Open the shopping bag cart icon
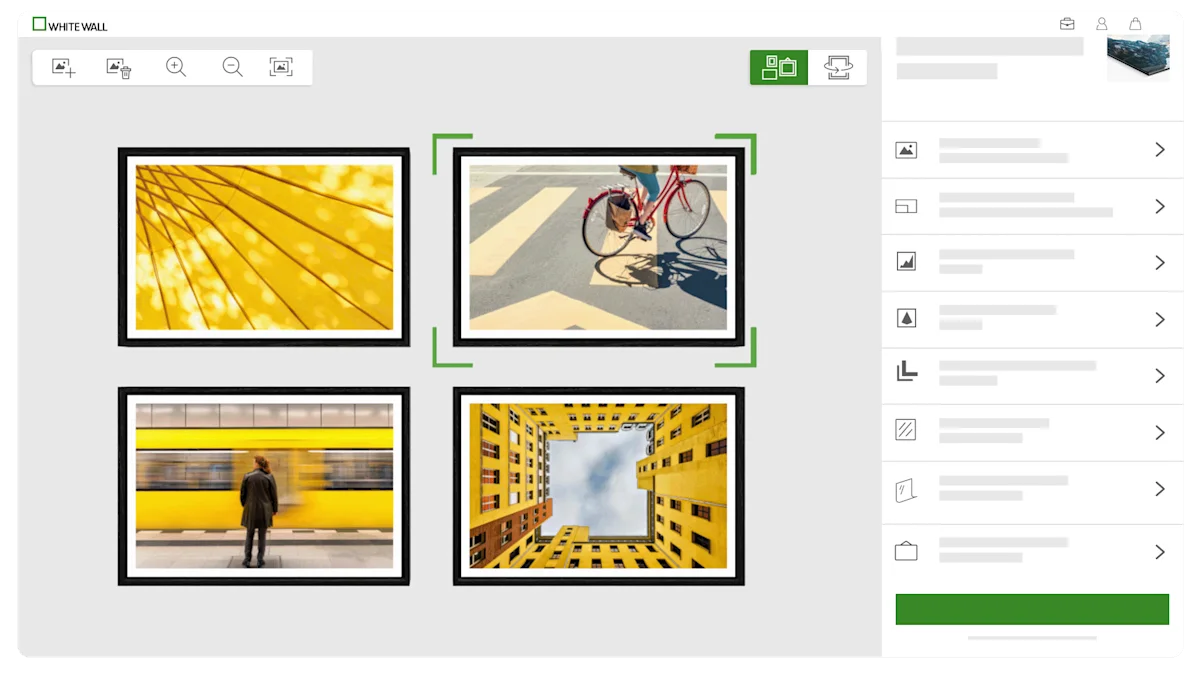The height and width of the screenshot is (675, 1200). [x=1135, y=24]
